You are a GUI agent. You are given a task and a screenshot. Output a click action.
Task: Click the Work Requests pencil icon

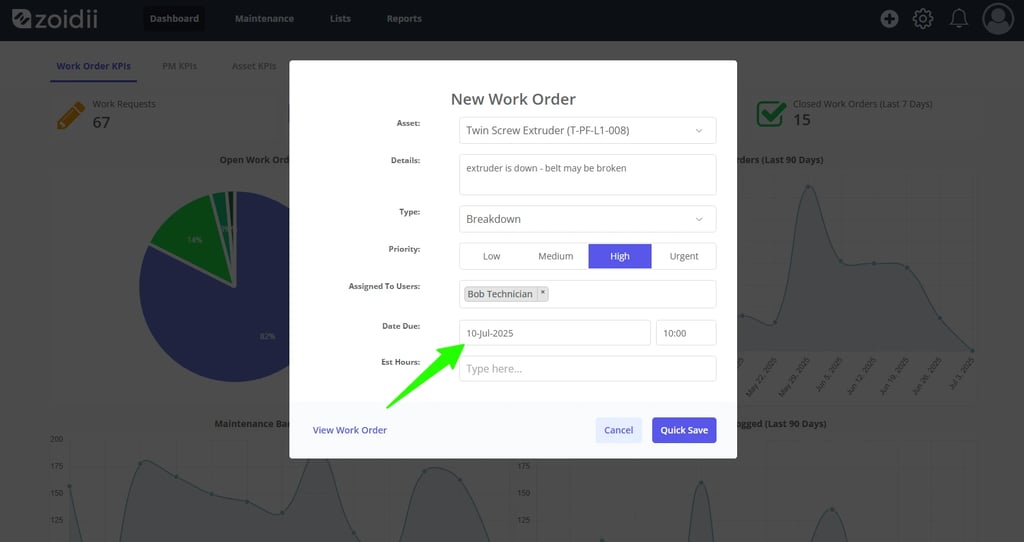tap(71, 115)
